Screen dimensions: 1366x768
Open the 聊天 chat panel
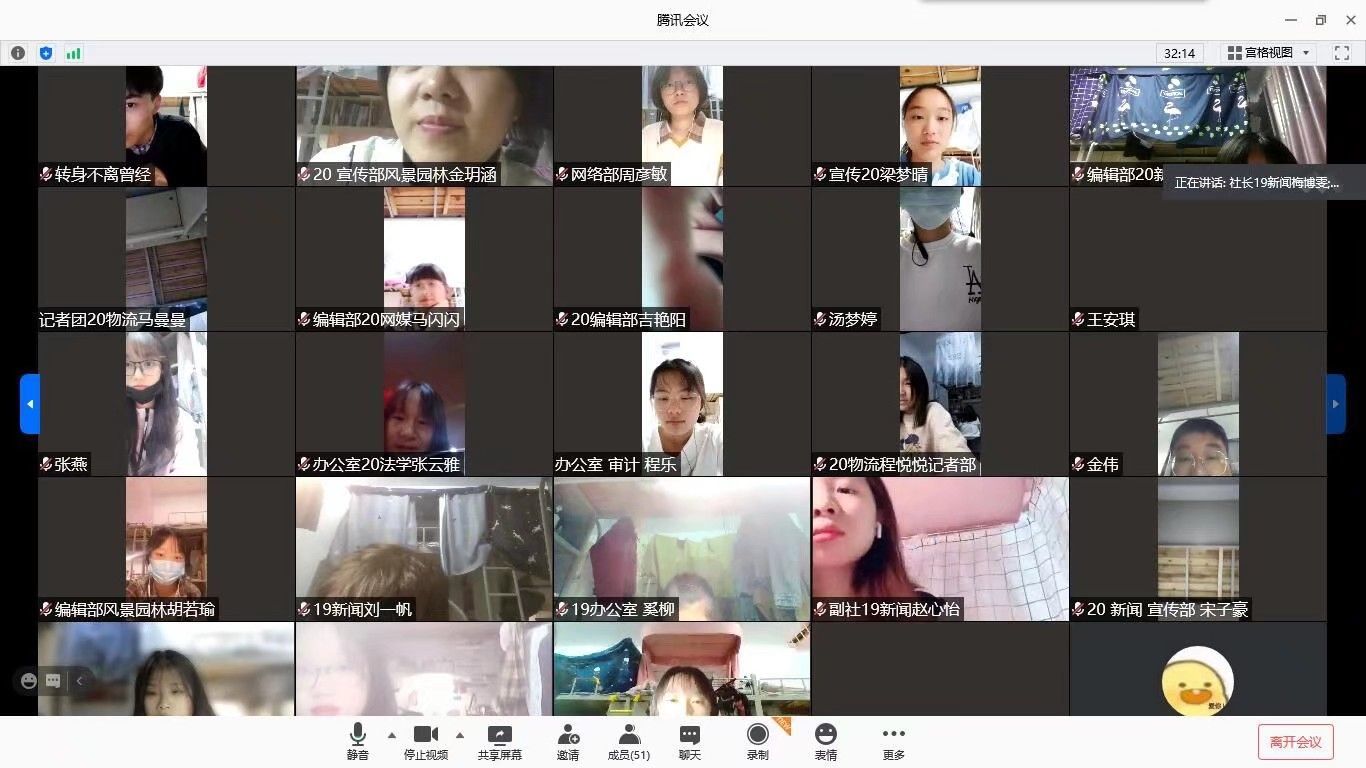click(690, 742)
